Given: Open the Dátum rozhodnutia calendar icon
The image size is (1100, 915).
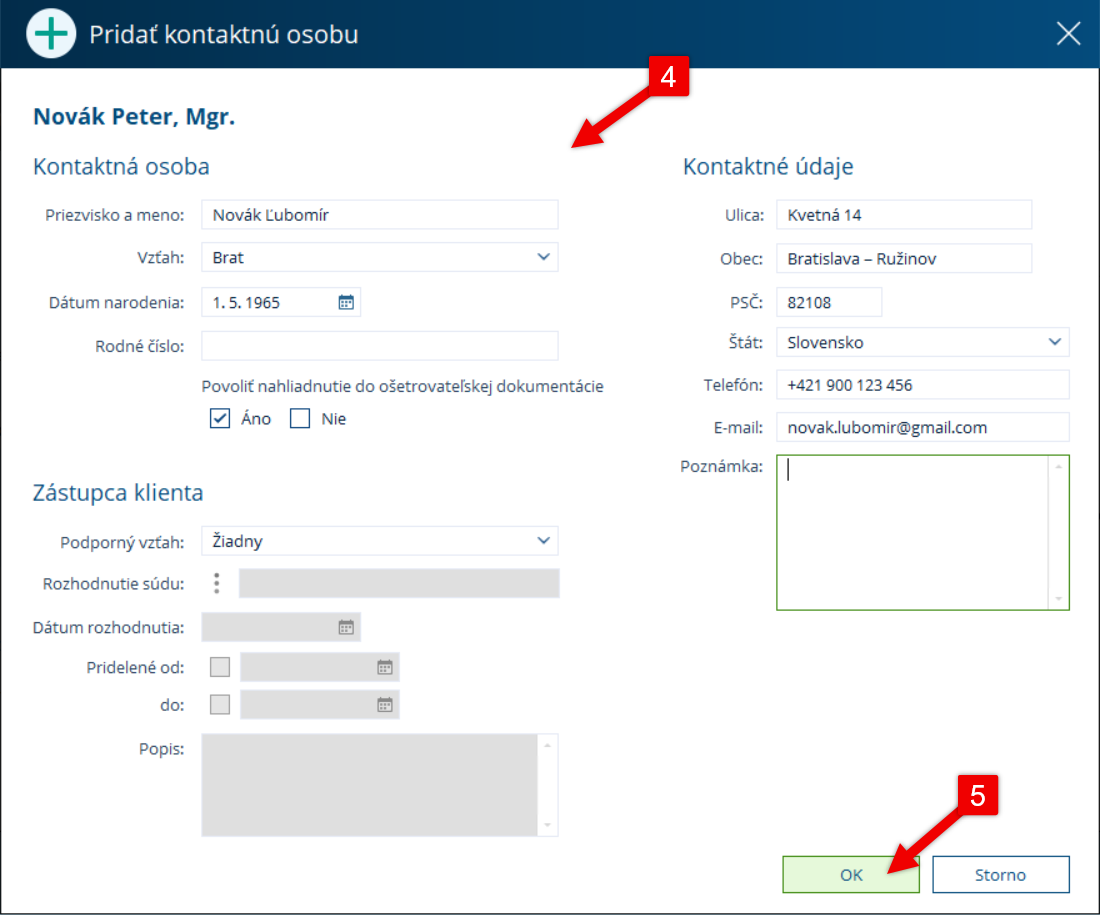Looking at the screenshot, I should (346, 627).
